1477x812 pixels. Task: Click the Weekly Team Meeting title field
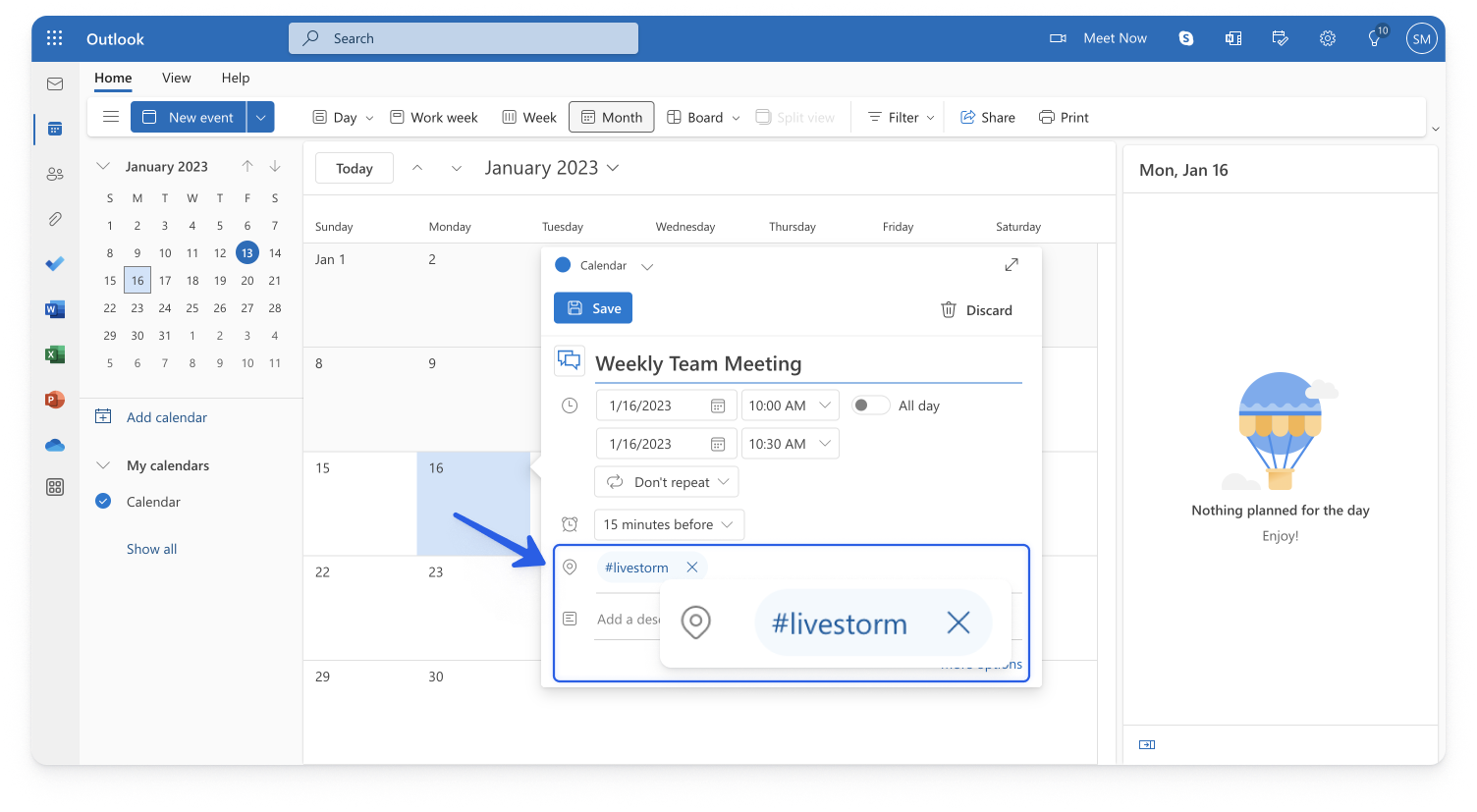(808, 363)
